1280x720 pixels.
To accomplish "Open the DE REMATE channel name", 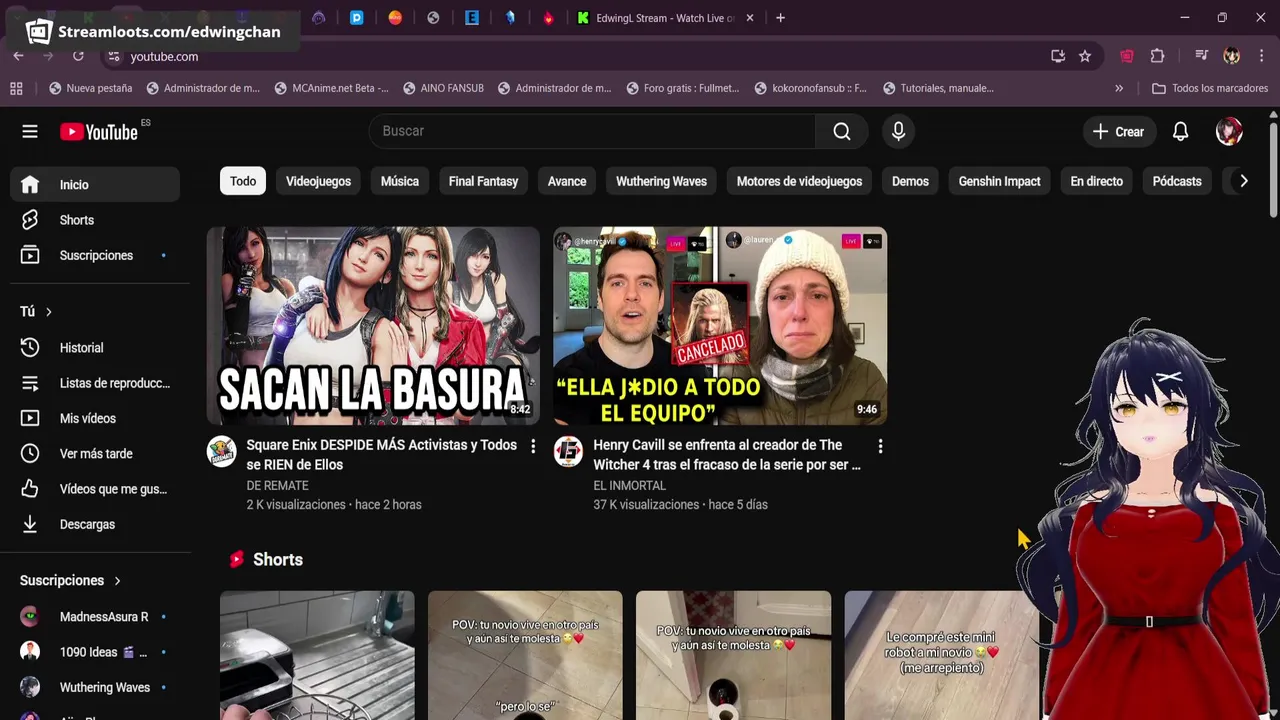I will (x=277, y=486).
